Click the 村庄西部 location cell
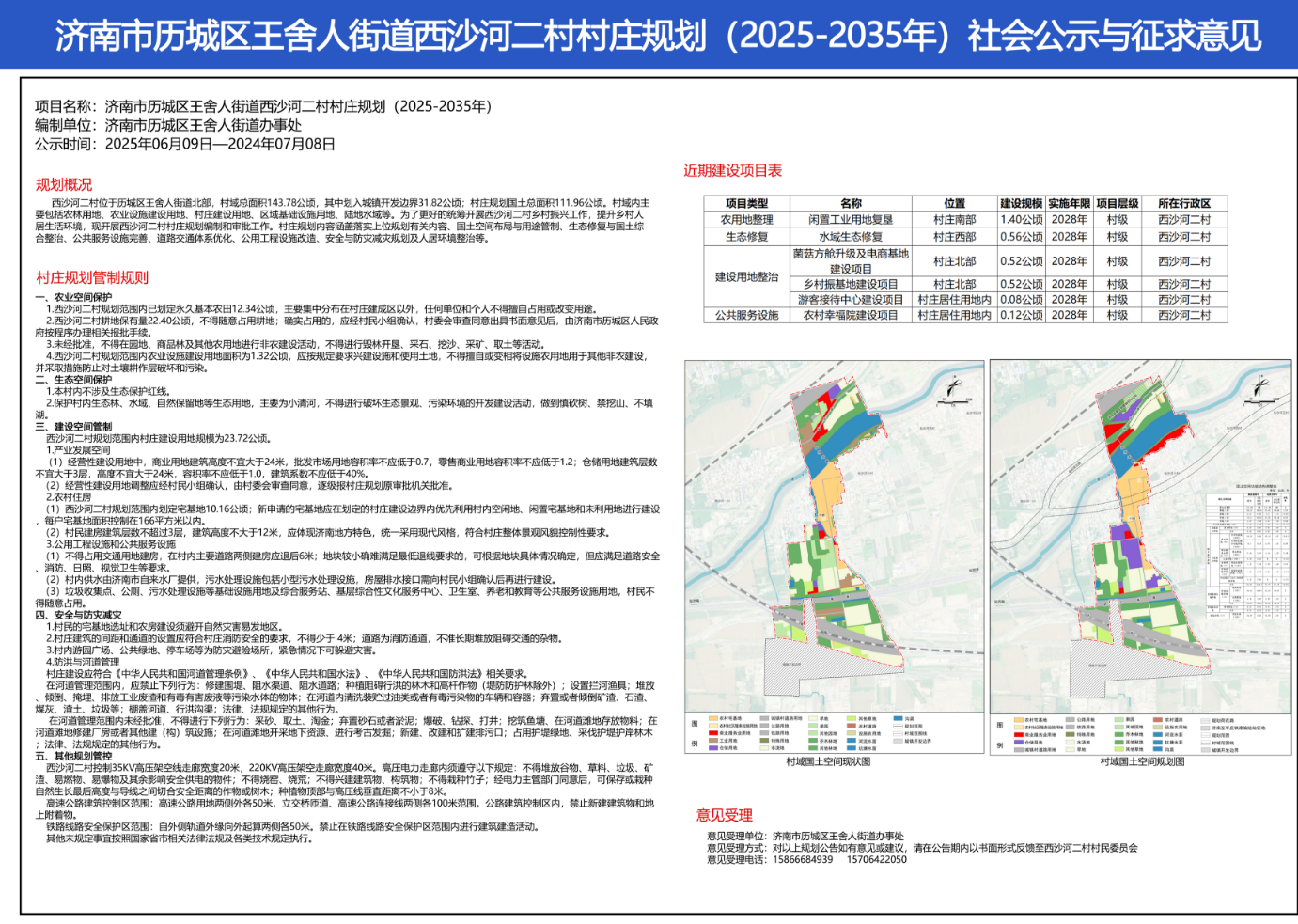This screenshot has height=924, width=1298. (954, 237)
